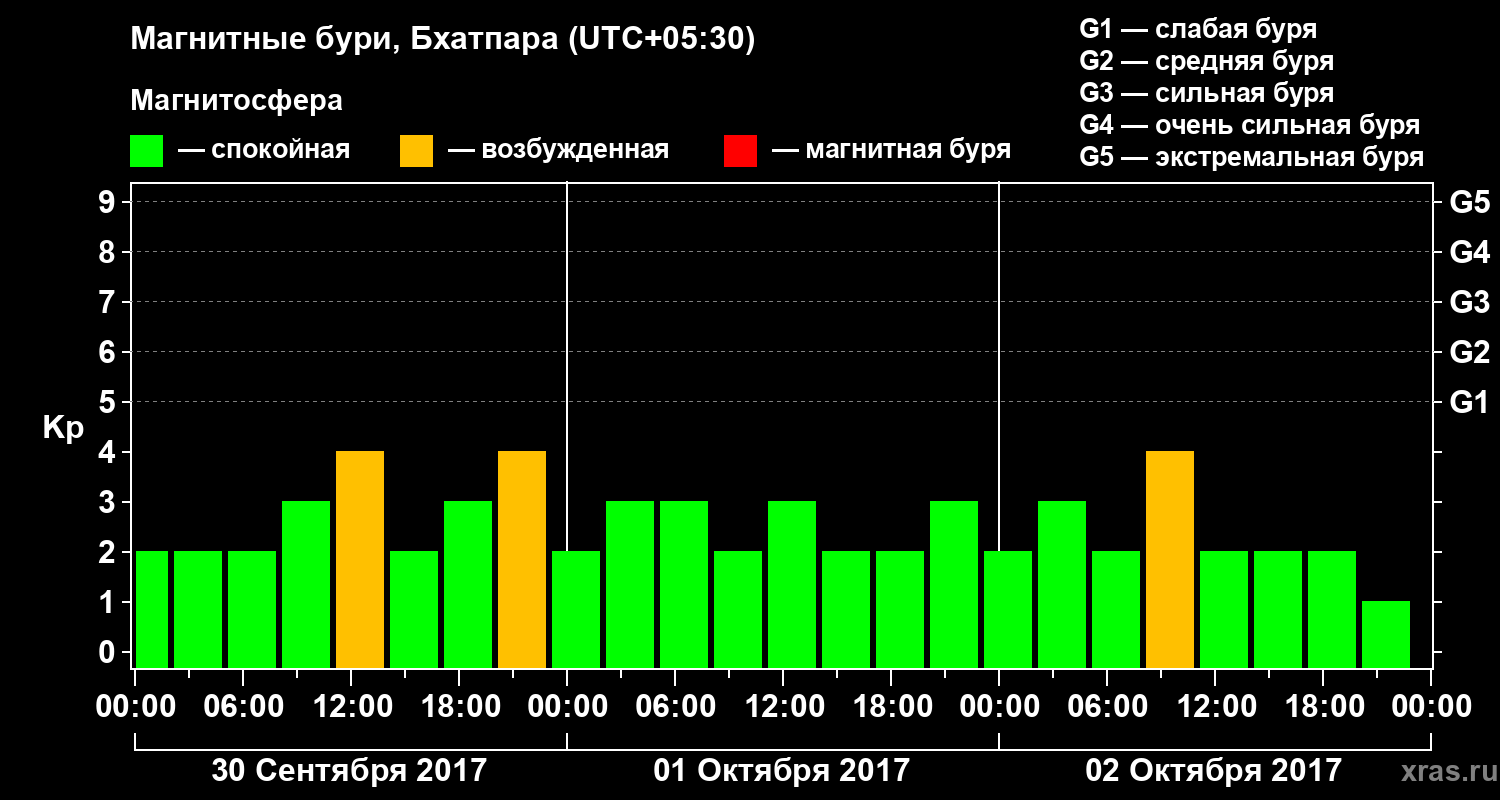Select the yellow Kp 4 bar above 12:00 on 30 September

tap(360, 560)
